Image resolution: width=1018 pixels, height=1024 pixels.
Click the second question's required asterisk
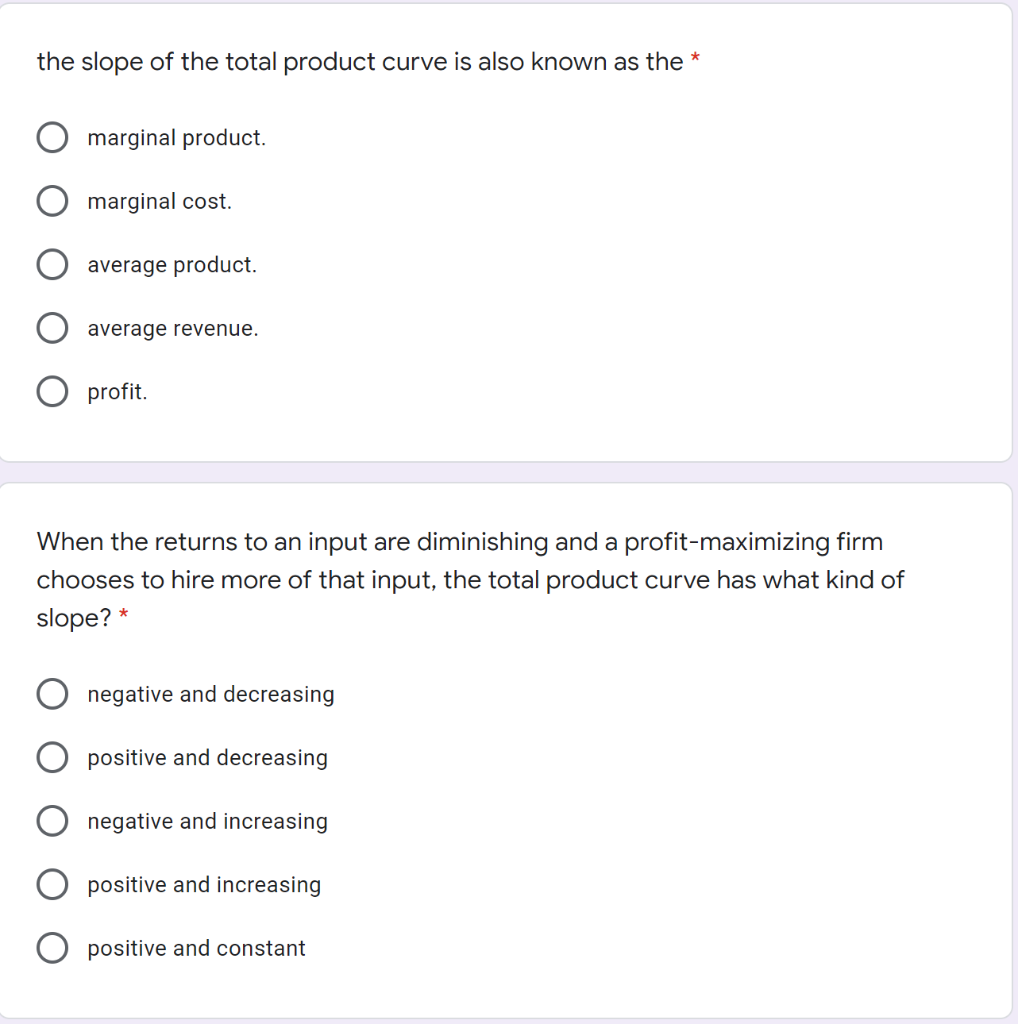pos(125,612)
